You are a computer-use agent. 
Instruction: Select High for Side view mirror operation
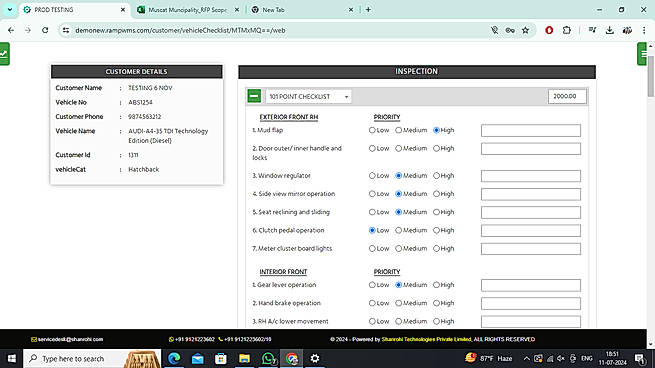436,194
